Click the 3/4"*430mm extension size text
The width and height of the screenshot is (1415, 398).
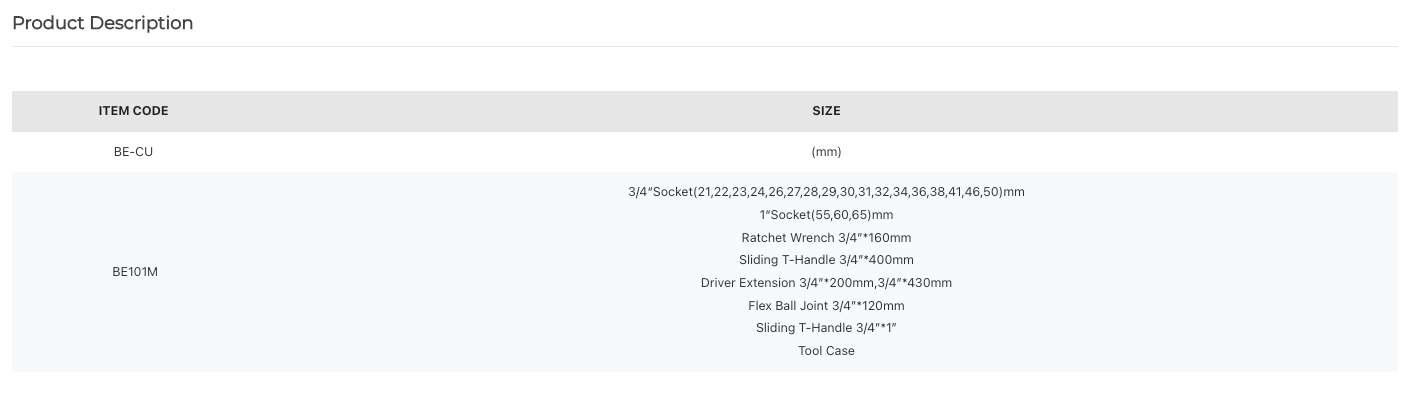pos(915,283)
